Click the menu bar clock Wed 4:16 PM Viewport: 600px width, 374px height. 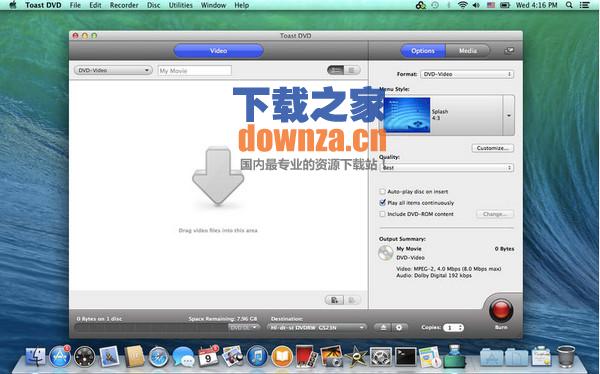(537, 5)
